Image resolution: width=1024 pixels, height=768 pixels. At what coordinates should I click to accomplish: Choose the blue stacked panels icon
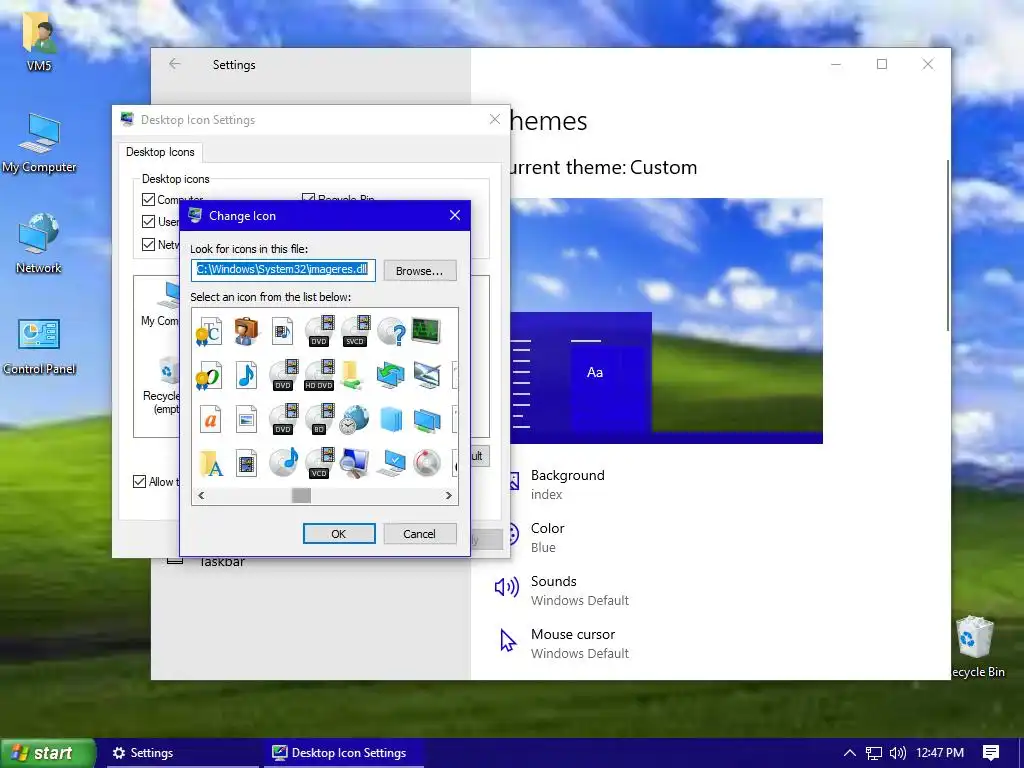click(x=391, y=419)
